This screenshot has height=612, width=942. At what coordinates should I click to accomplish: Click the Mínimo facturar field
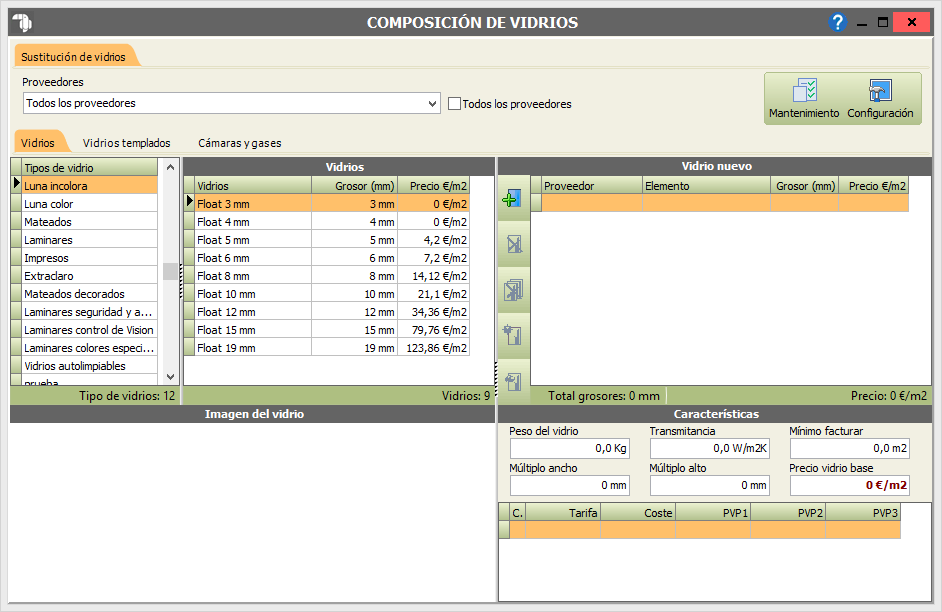click(x=849, y=448)
